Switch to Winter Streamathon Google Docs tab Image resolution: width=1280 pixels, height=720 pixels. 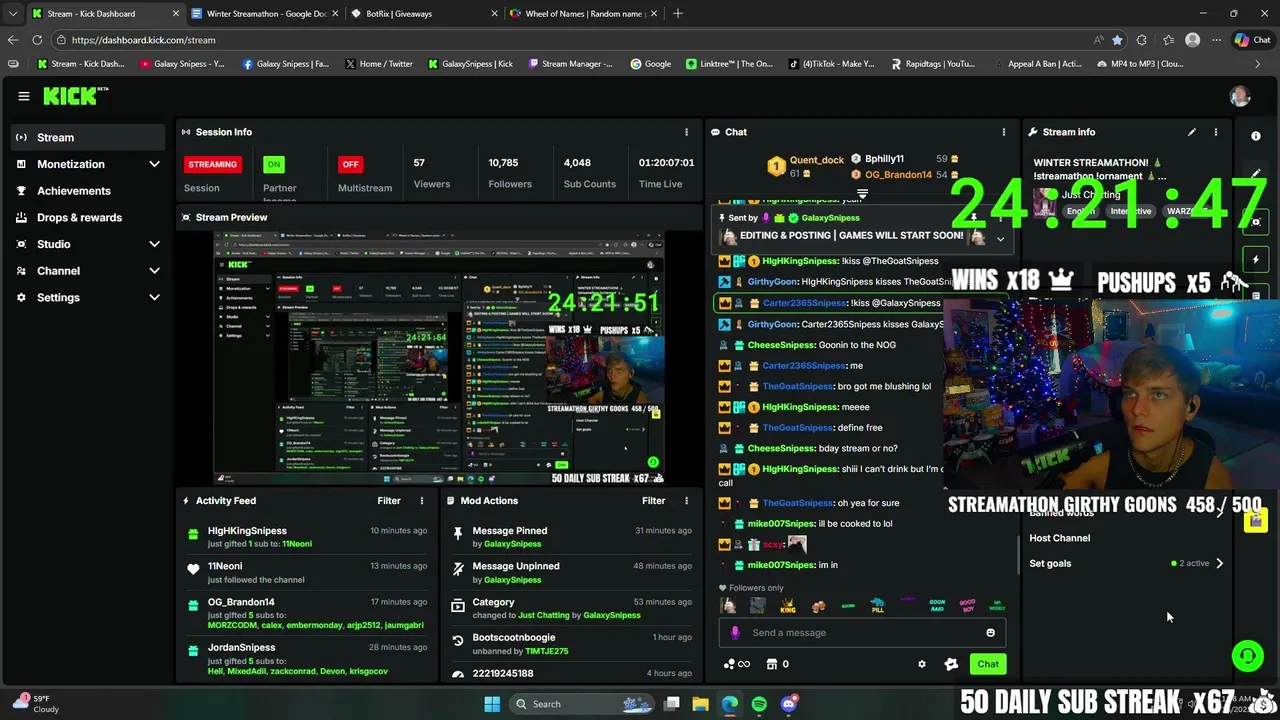(265, 14)
